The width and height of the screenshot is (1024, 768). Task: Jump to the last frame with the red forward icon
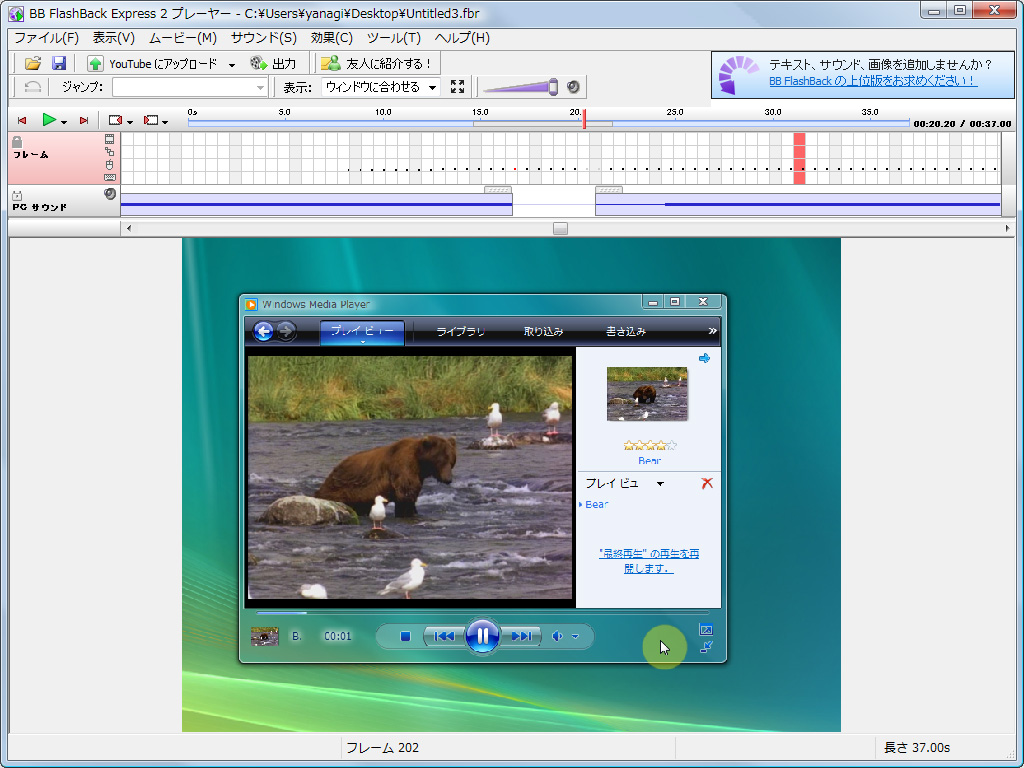click(84, 120)
